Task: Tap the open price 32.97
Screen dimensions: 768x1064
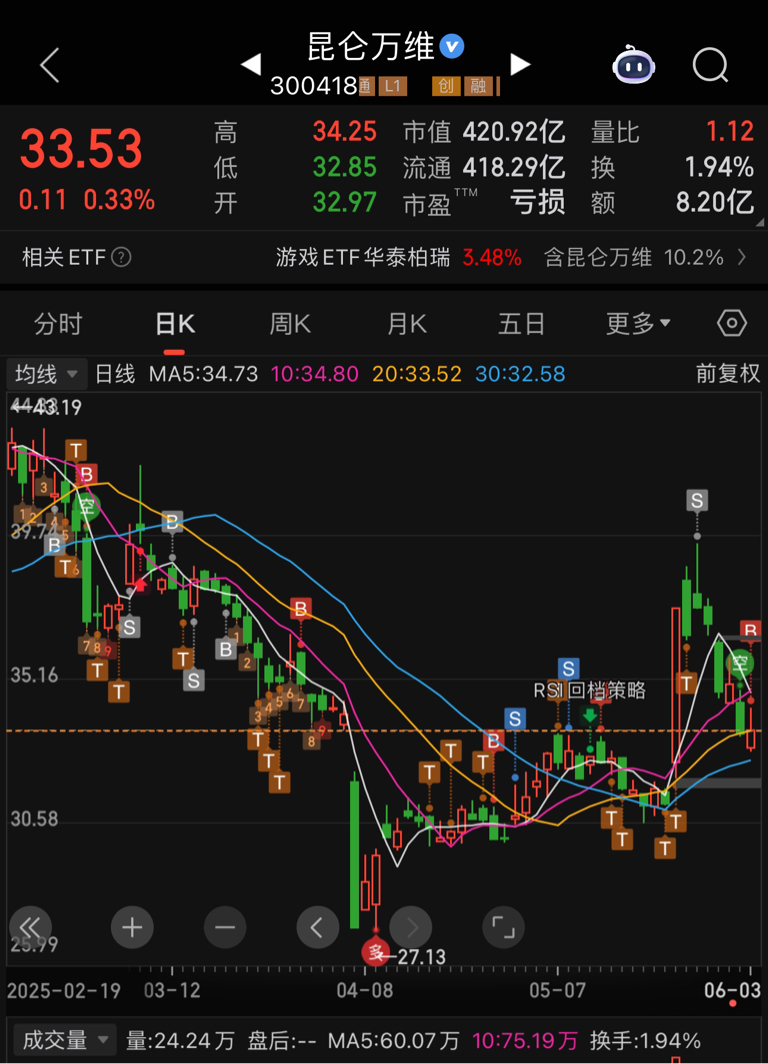Action: coord(344,202)
